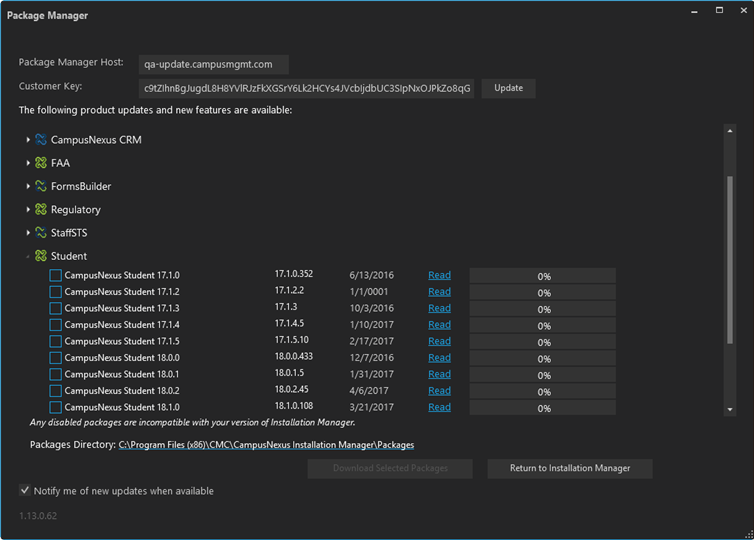754x540 pixels.
Task: Click the Customer Key input field
Action: tap(307, 88)
